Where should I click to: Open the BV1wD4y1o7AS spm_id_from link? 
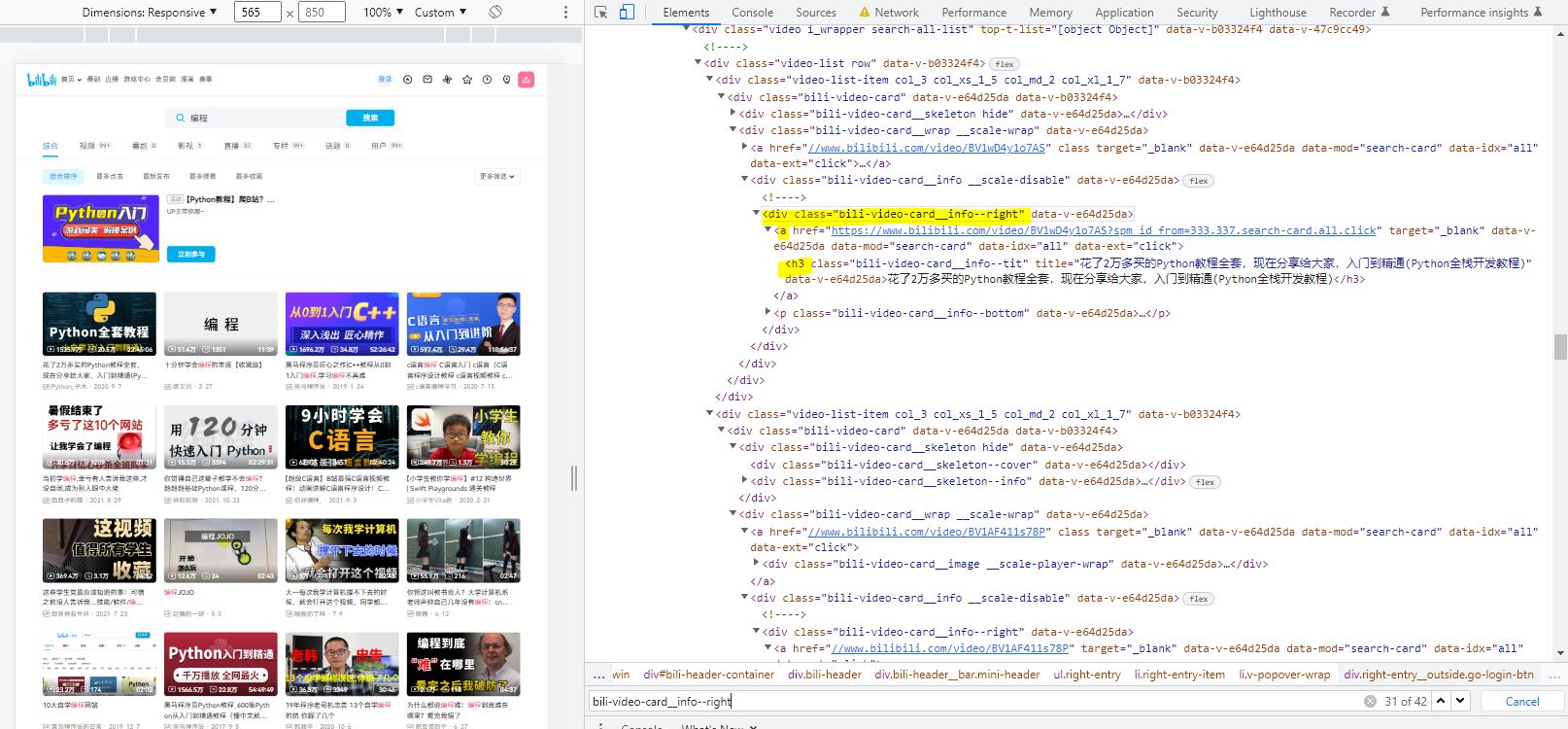(x=1104, y=230)
